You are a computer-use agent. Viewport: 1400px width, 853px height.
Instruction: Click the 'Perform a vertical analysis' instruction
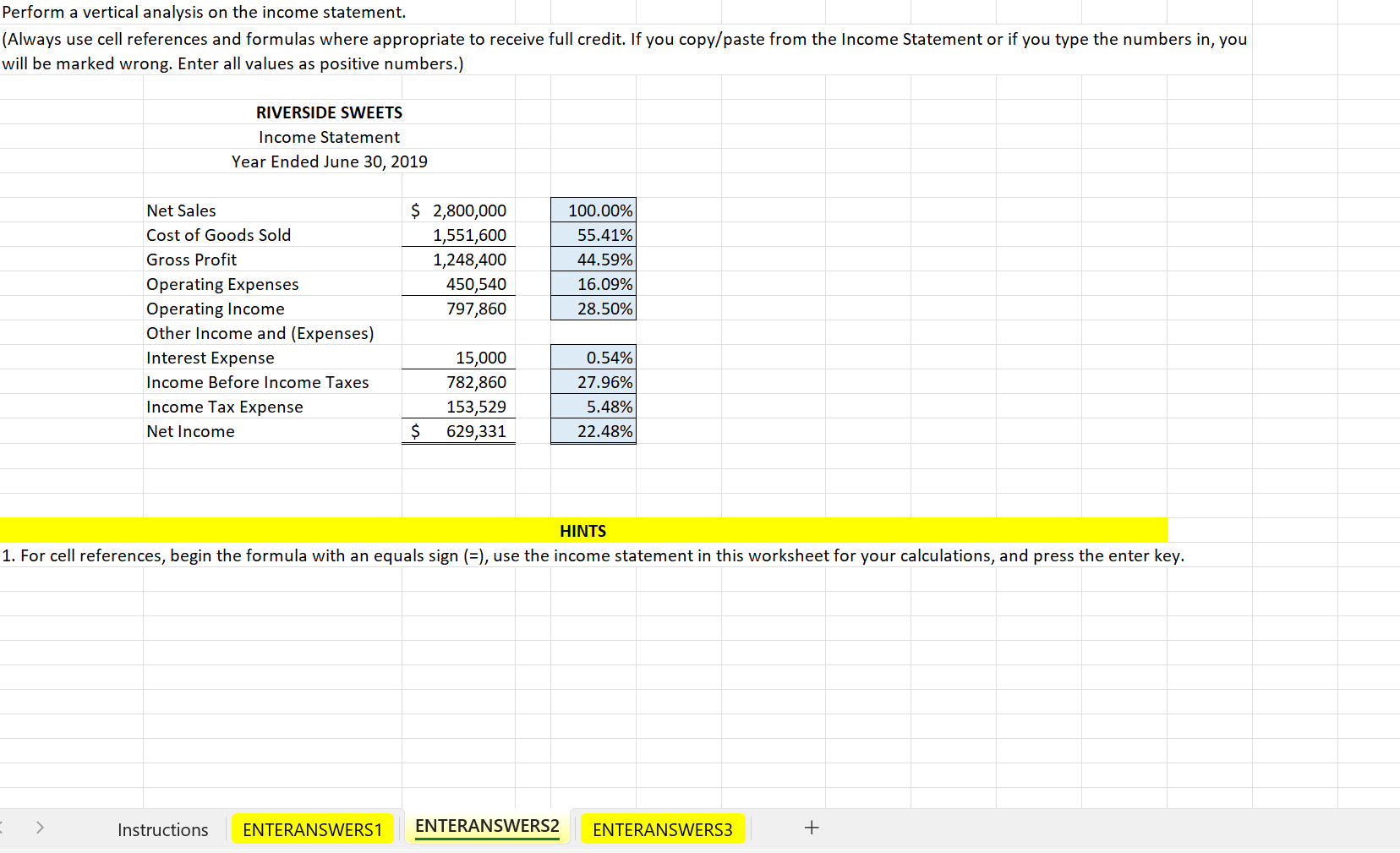[204, 12]
